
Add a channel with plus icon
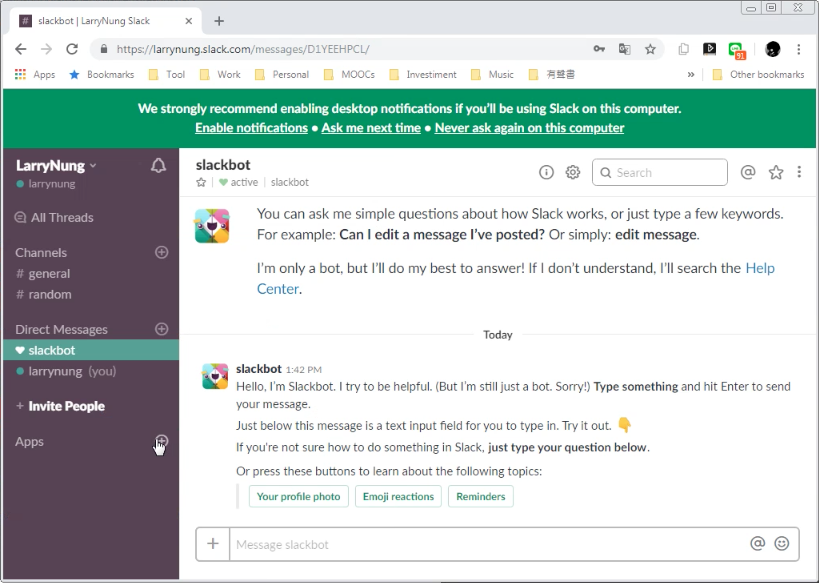[x=162, y=252]
